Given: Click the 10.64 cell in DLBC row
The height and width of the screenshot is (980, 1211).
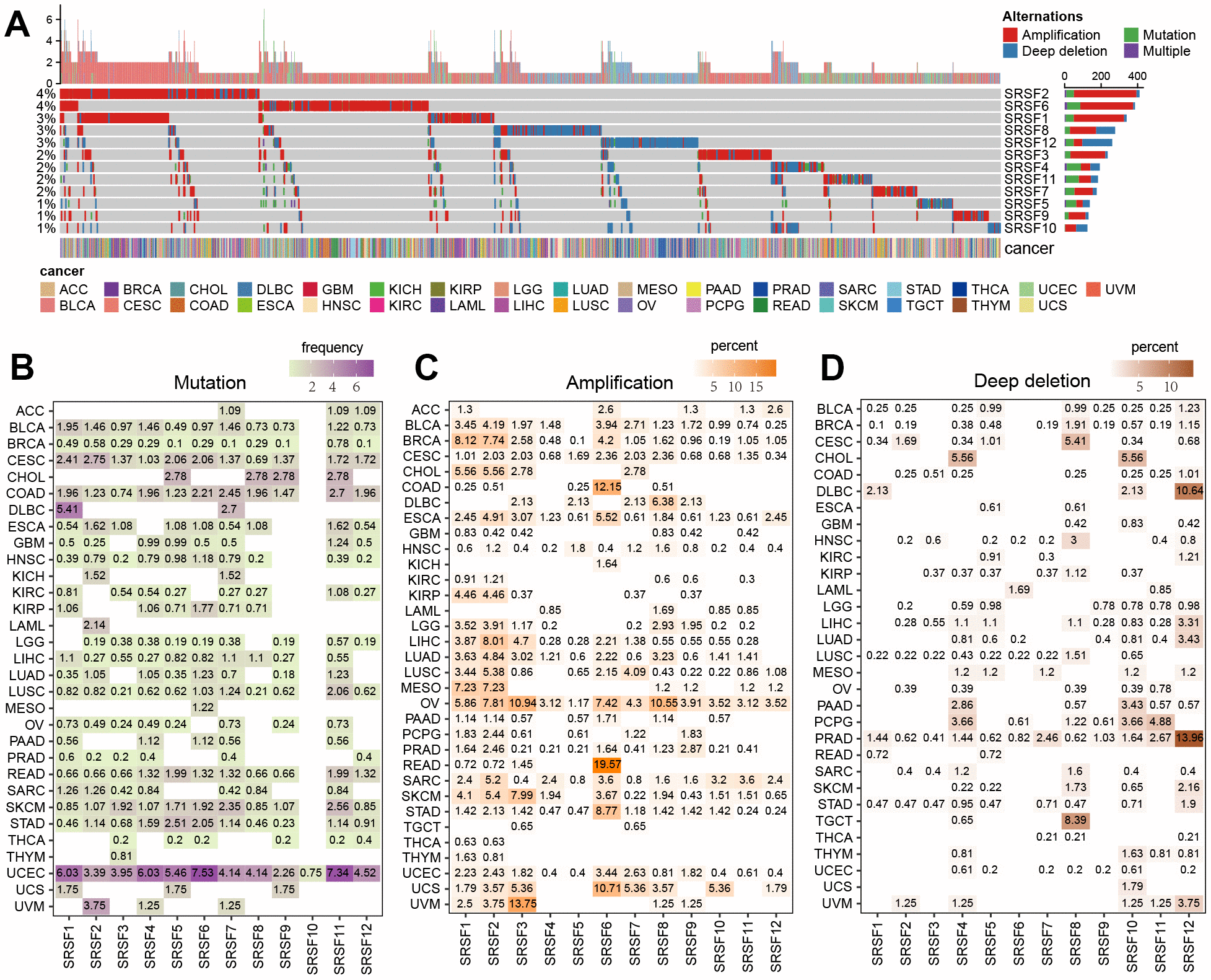Looking at the screenshot, I should 1189,491.
